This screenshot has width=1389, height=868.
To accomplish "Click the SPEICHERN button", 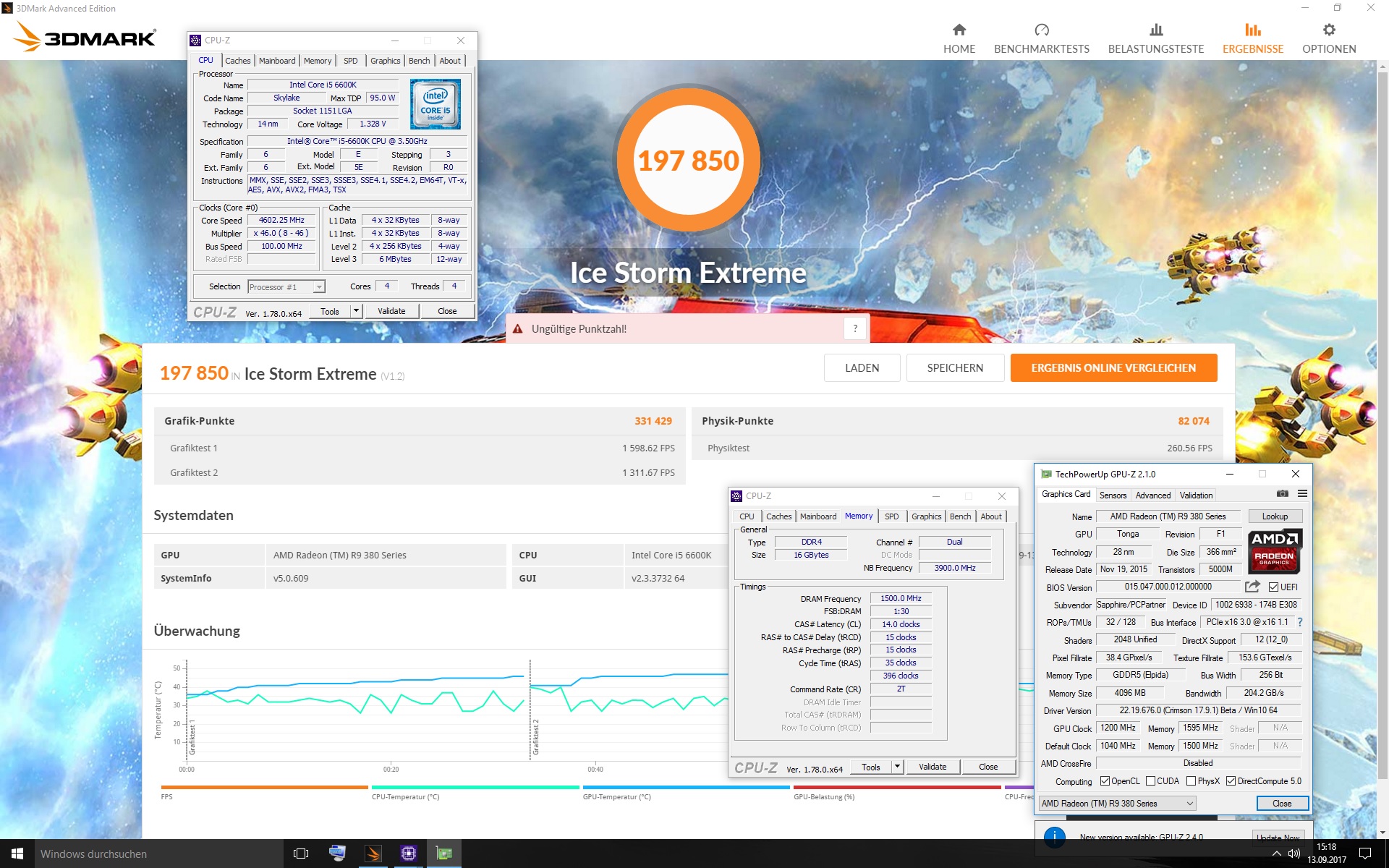I will click(x=955, y=367).
